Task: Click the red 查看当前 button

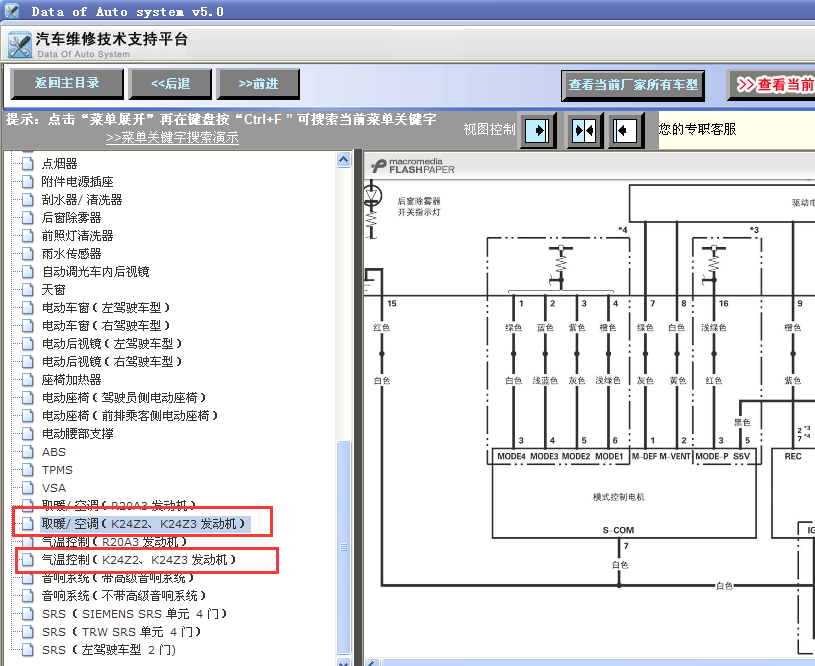Action: (771, 85)
